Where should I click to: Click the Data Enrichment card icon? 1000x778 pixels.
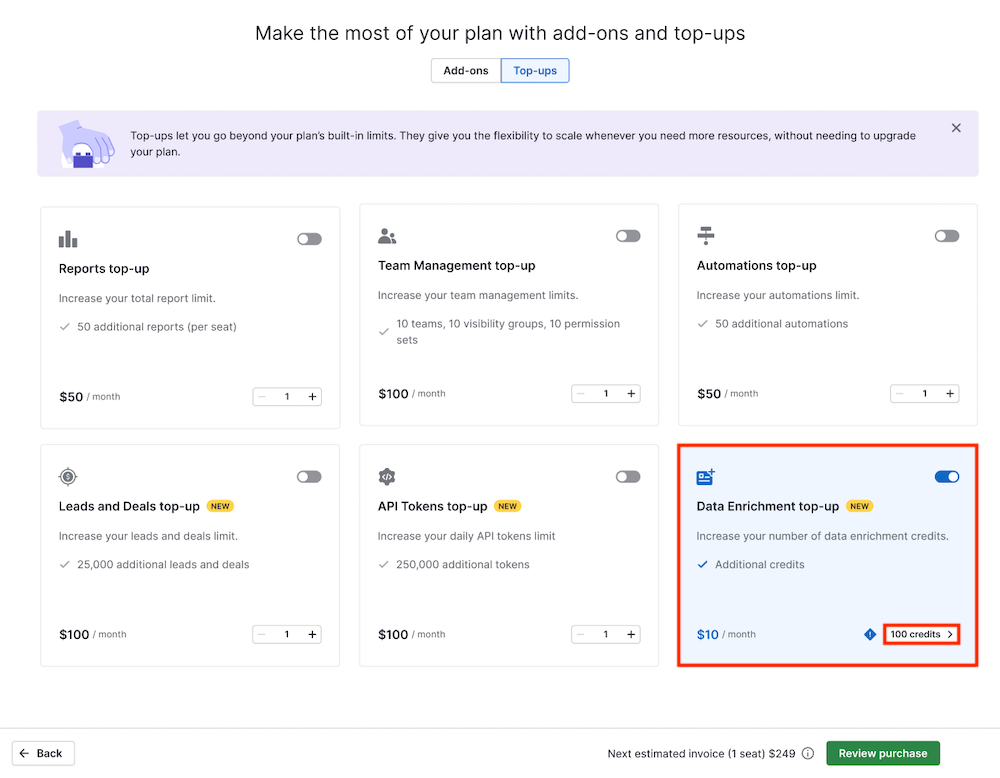[706, 477]
